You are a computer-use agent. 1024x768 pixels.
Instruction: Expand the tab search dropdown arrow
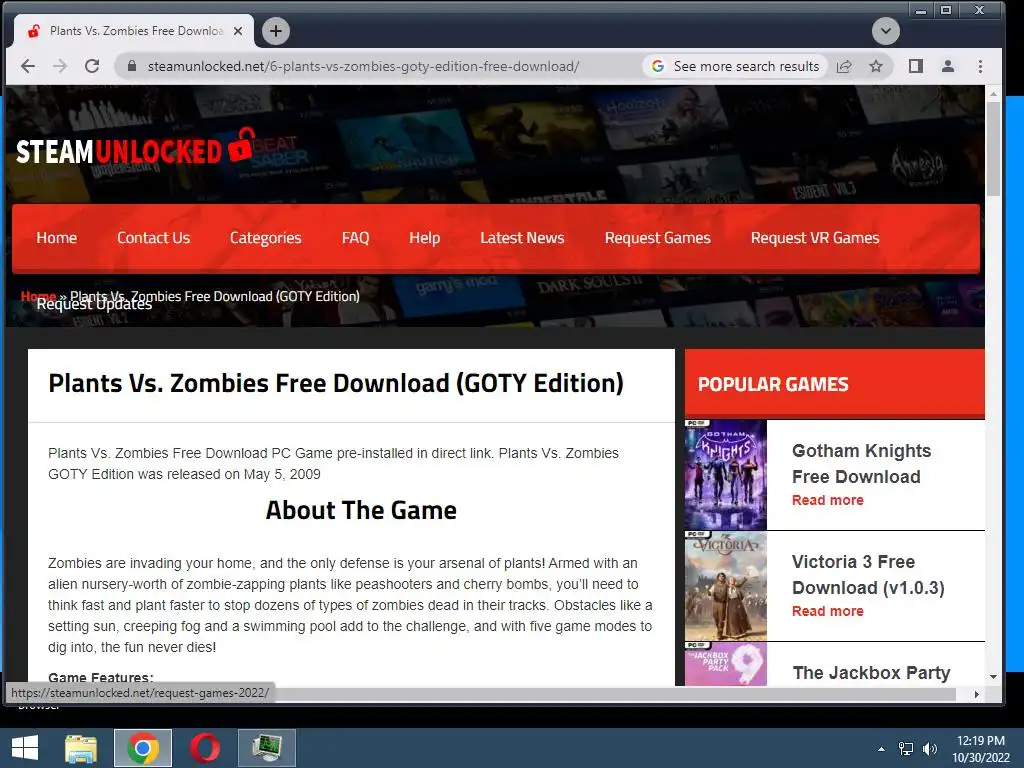pyautogui.click(x=886, y=31)
